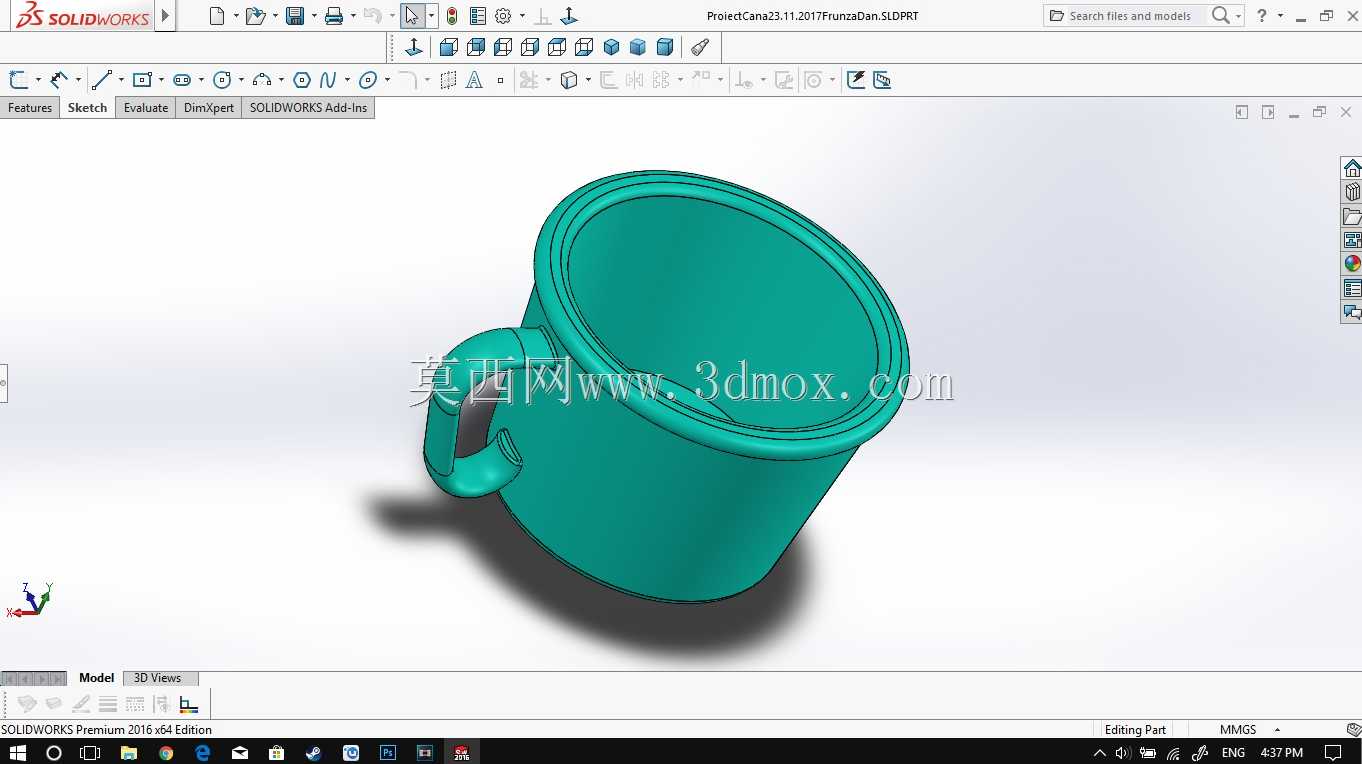Image resolution: width=1362 pixels, height=764 pixels.
Task: Click the Select cursor tool
Action: (x=411, y=16)
